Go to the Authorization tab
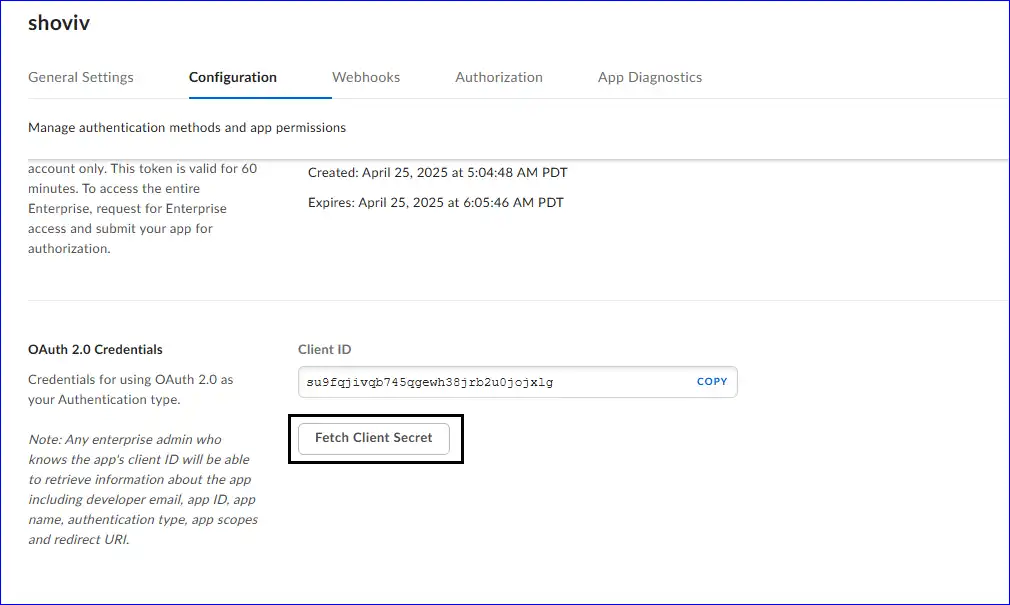The width and height of the screenshot is (1010, 605). pos(498,77)
